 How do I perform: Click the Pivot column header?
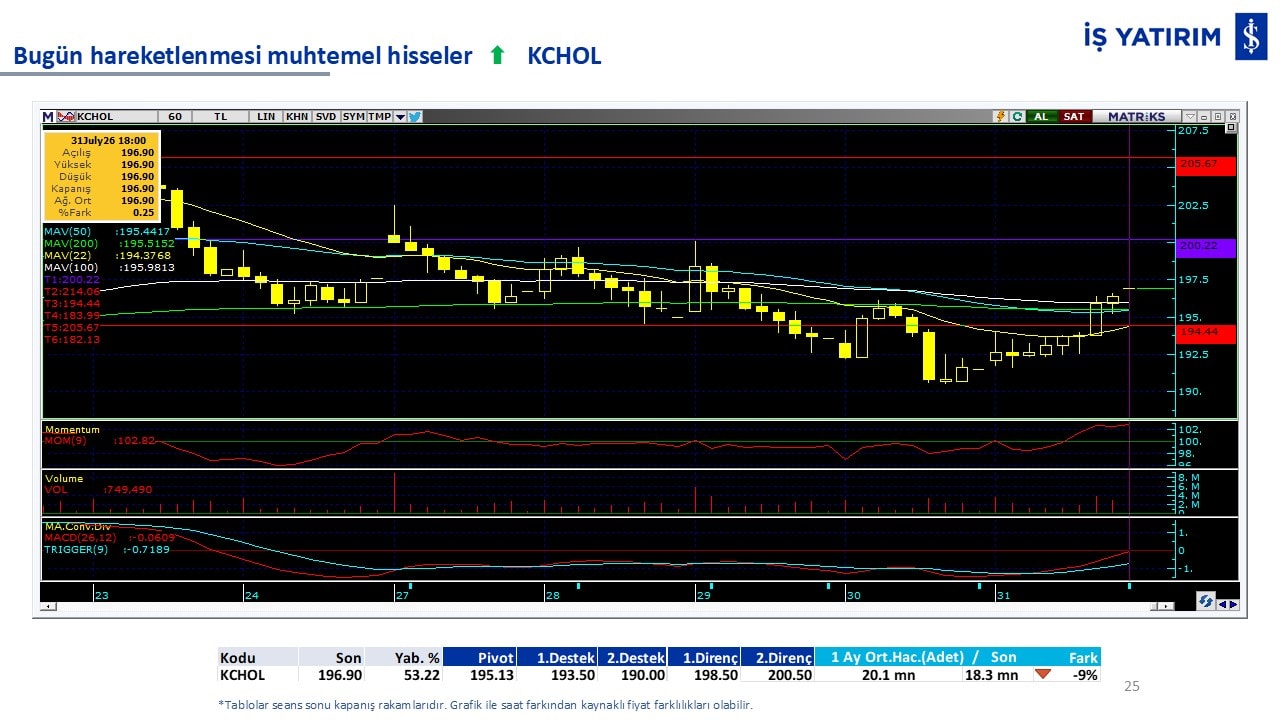pos(479,657)
